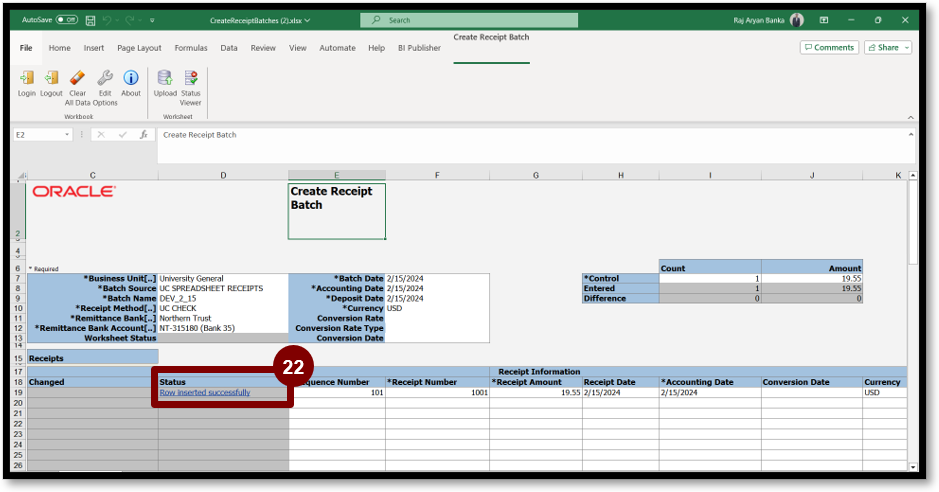The image size is (939, 492).
Task: Switch to the View tab
Action: pyautogui.click(x=298, y=48)
